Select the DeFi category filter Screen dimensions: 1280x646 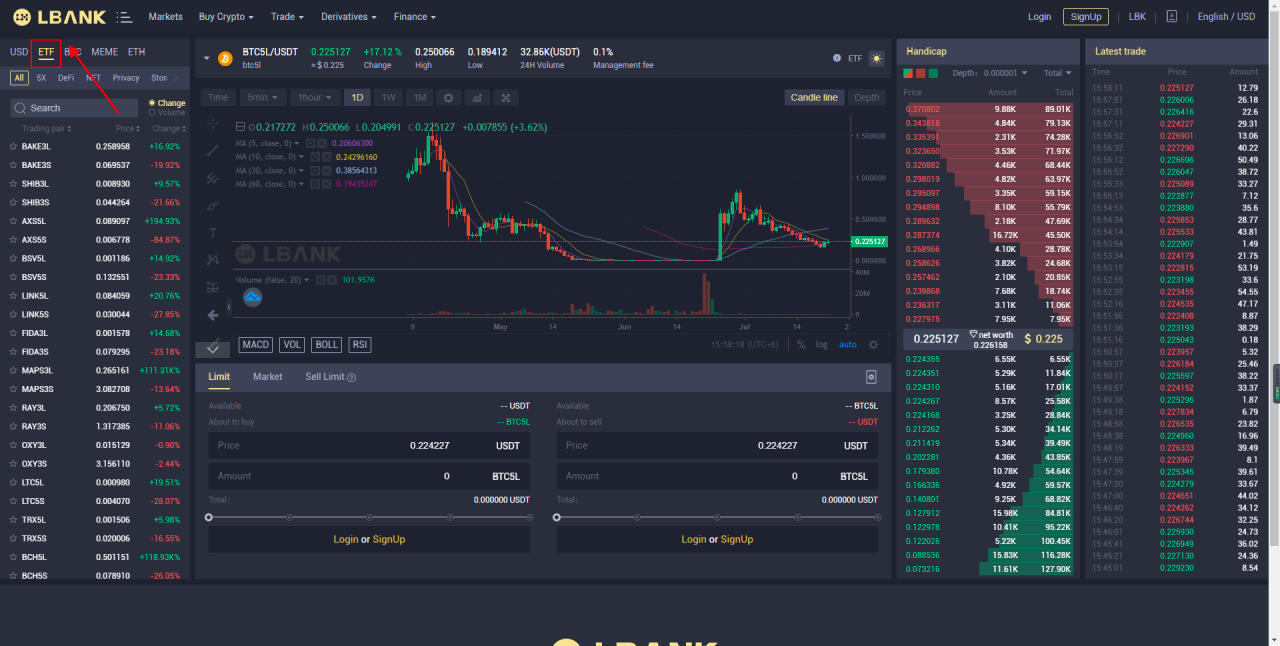(66, 77)
